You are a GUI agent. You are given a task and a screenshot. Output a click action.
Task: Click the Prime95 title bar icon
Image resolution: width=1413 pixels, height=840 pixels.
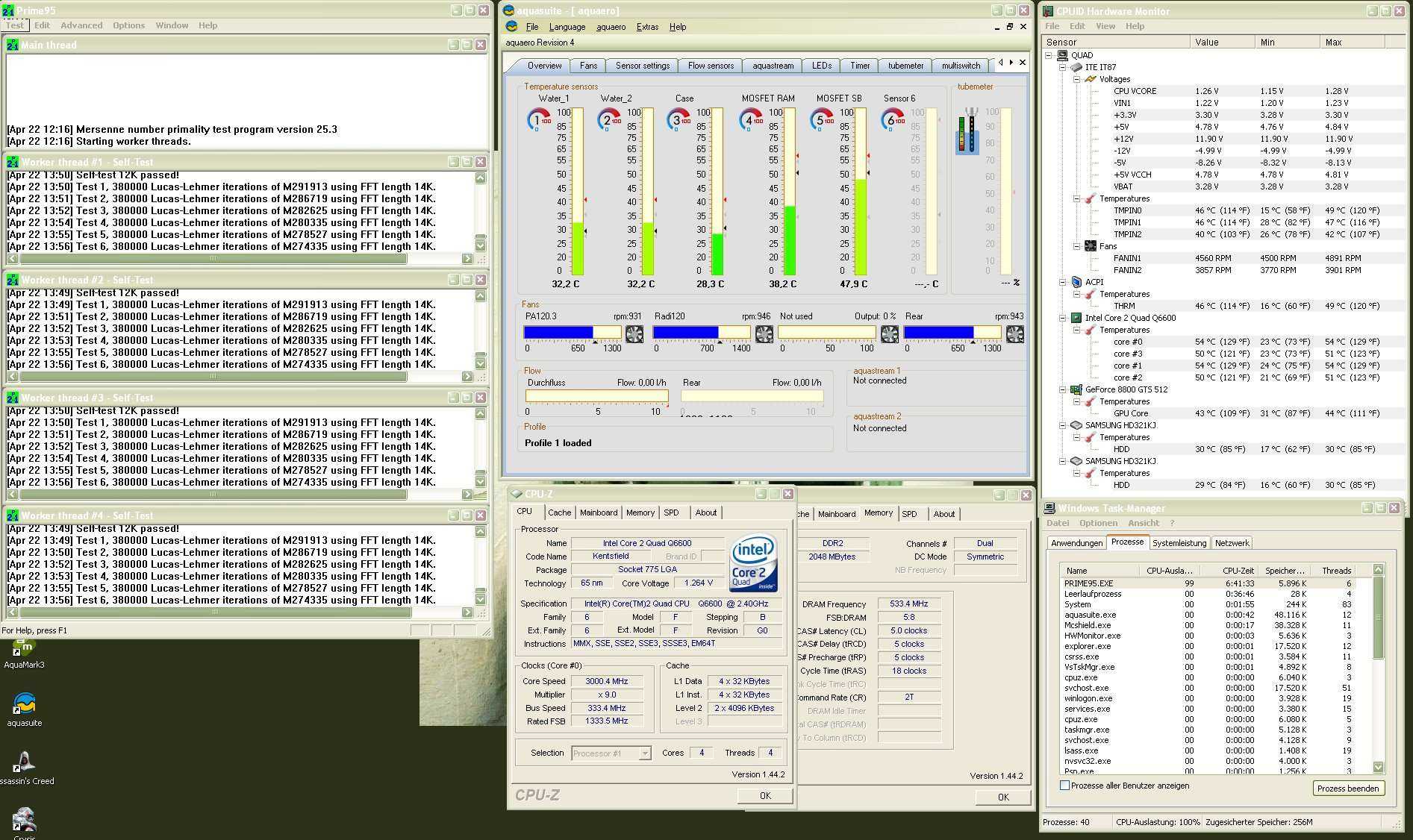[x=8, y=10]
